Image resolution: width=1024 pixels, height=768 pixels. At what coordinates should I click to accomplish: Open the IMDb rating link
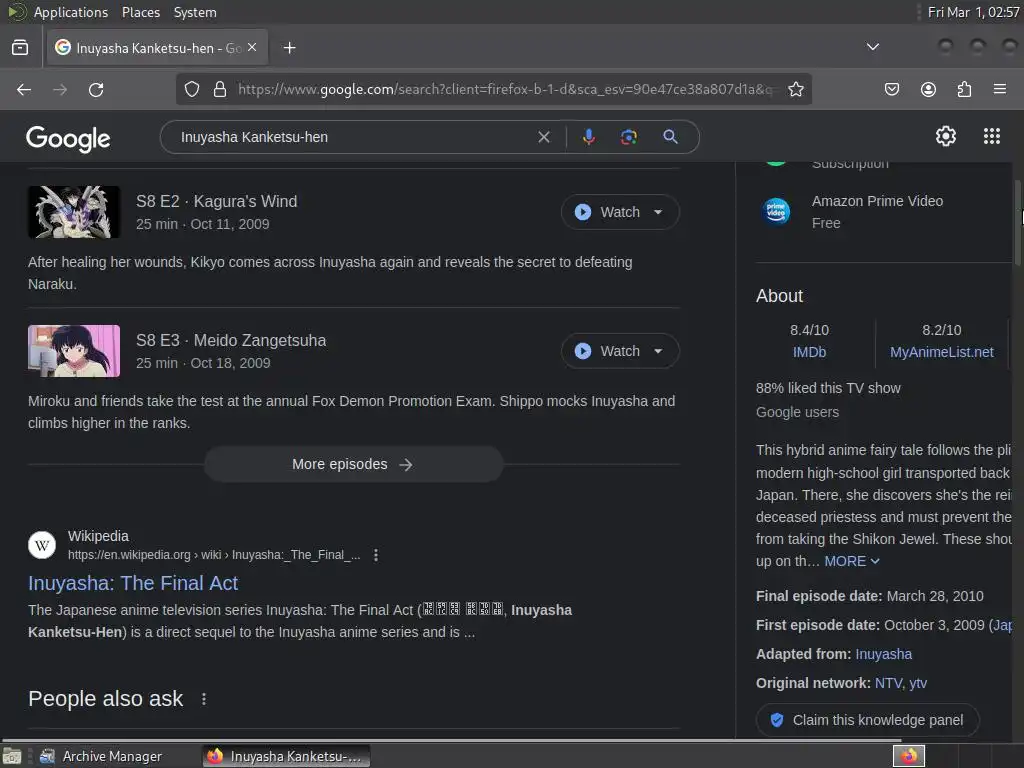809,352
